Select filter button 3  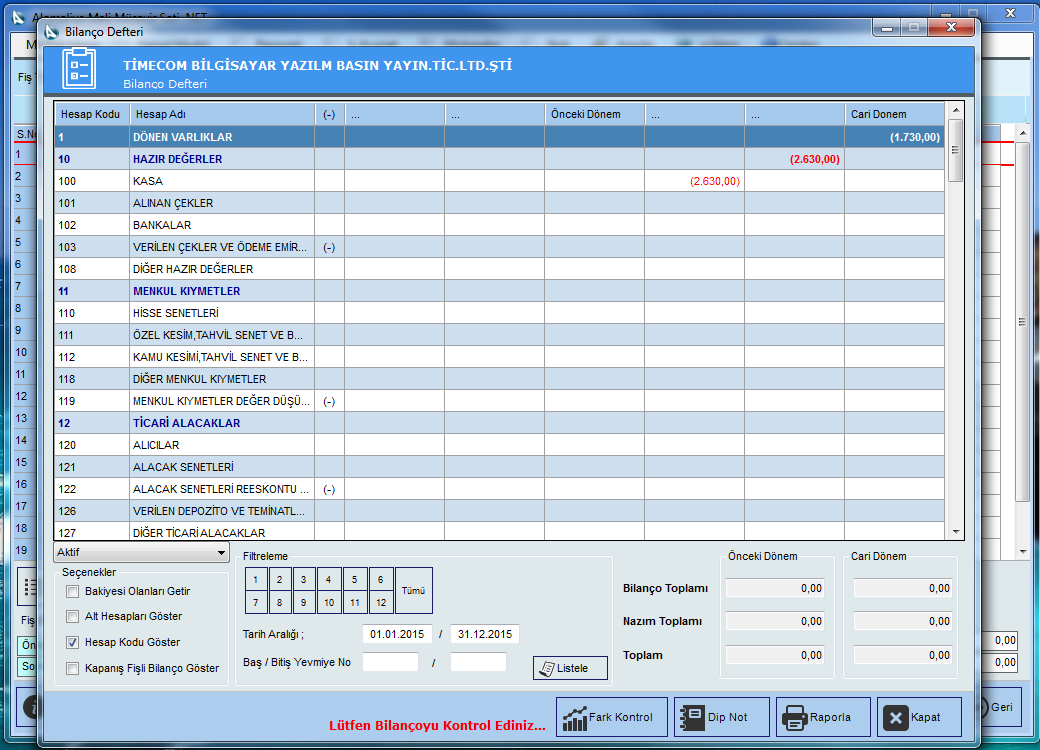pos(304,580)
